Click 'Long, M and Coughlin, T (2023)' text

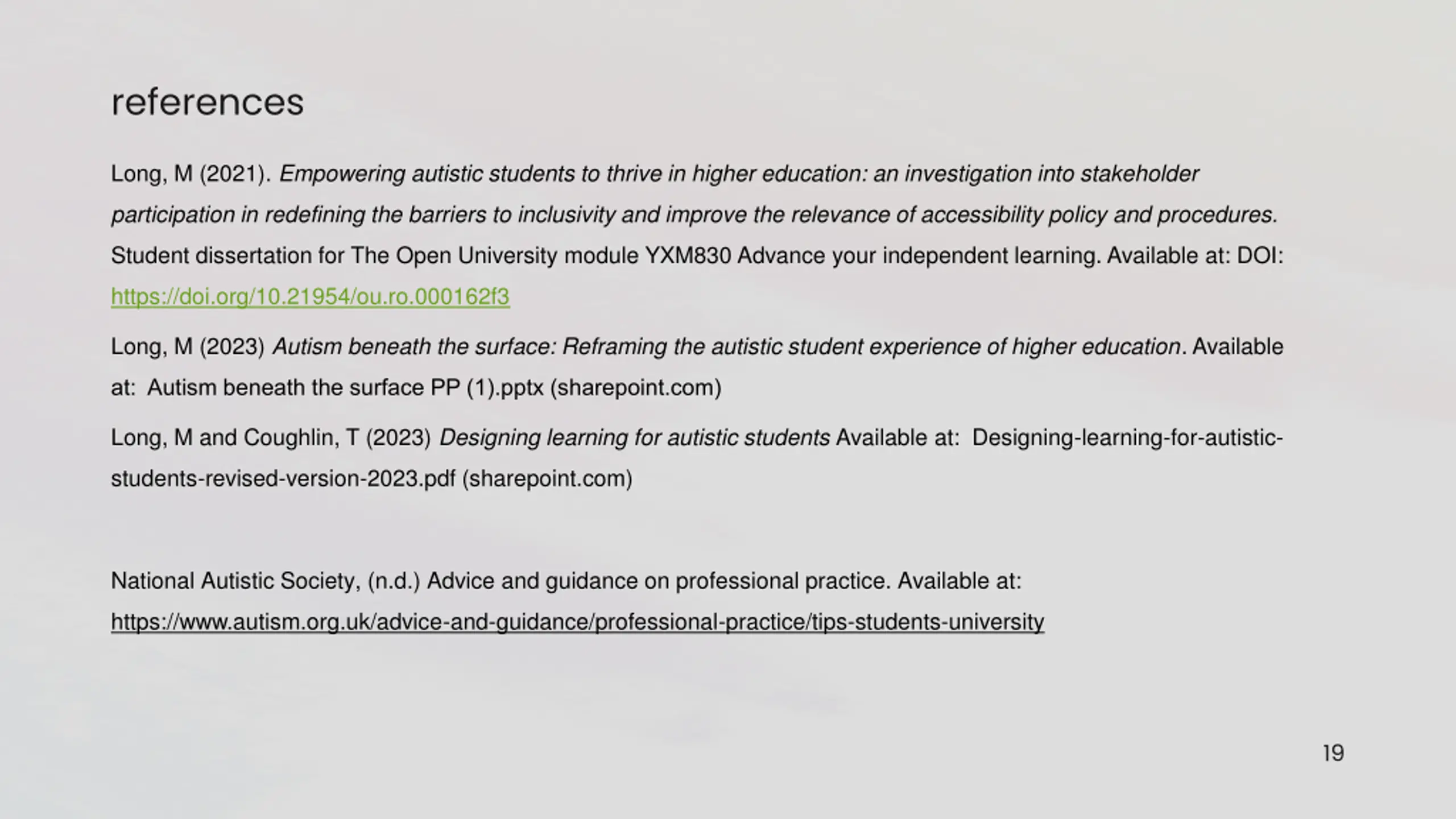tap(271, 438)
